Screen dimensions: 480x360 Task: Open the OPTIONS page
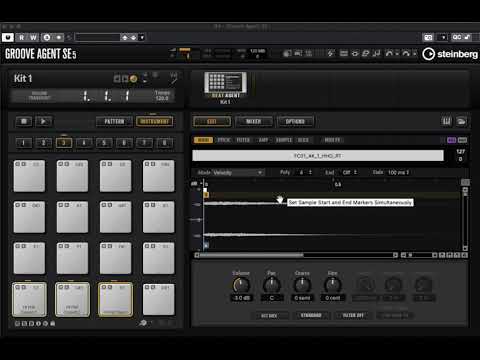(x=295, y=122)
